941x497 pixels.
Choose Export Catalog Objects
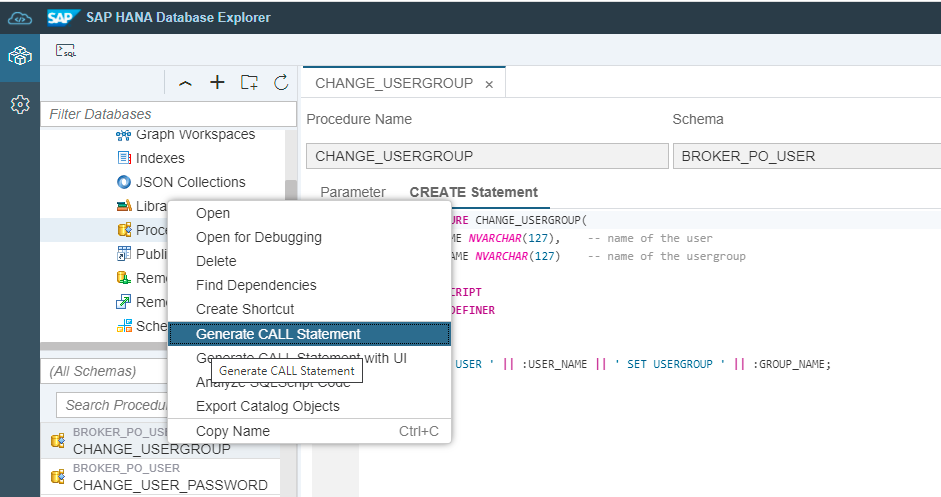[309, 406]
